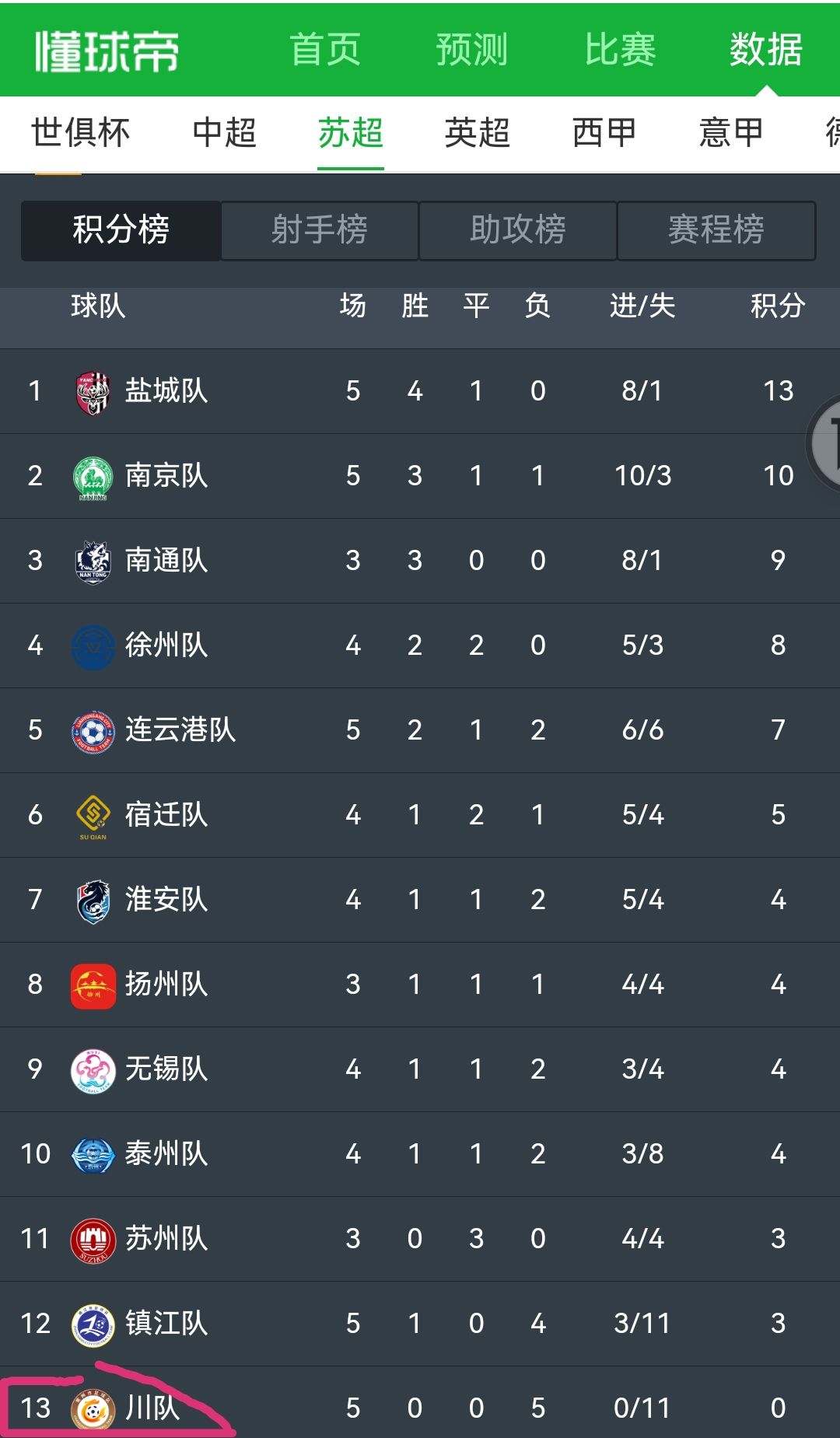Tap the 苏州队 red circular crest
Screen dimensions: 840x1438
(93, 1240)
